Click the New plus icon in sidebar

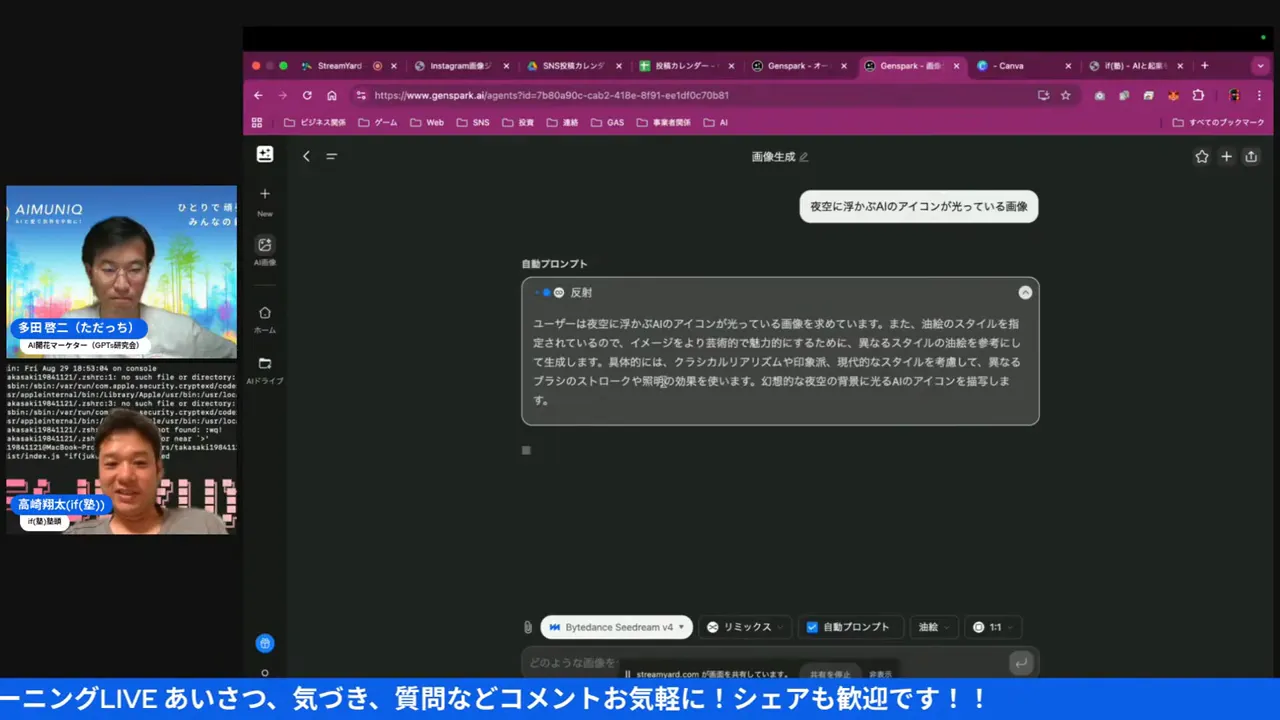(x=265, y=194)
